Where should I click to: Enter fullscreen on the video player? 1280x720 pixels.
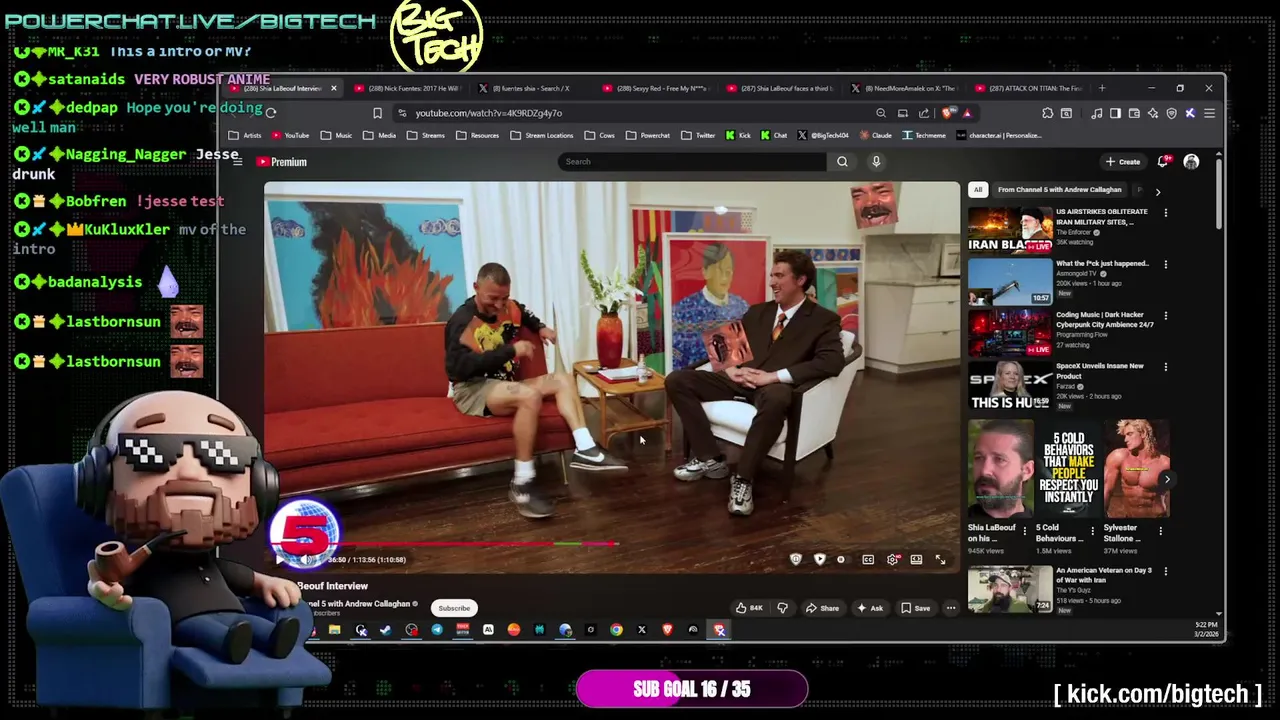(x=940, y=560)
